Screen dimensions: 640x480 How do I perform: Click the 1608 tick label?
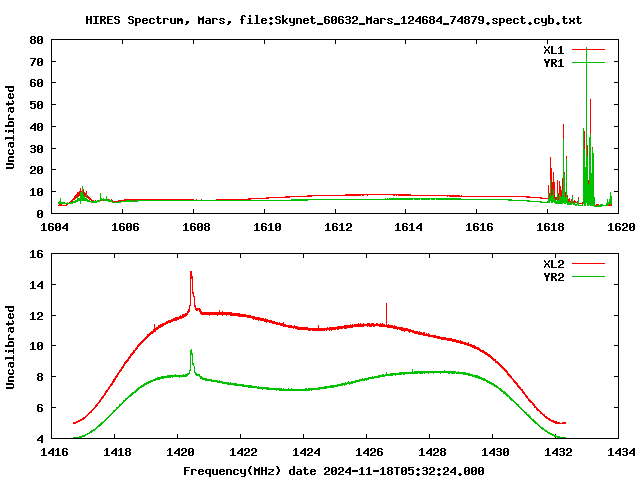click(196, 227)
